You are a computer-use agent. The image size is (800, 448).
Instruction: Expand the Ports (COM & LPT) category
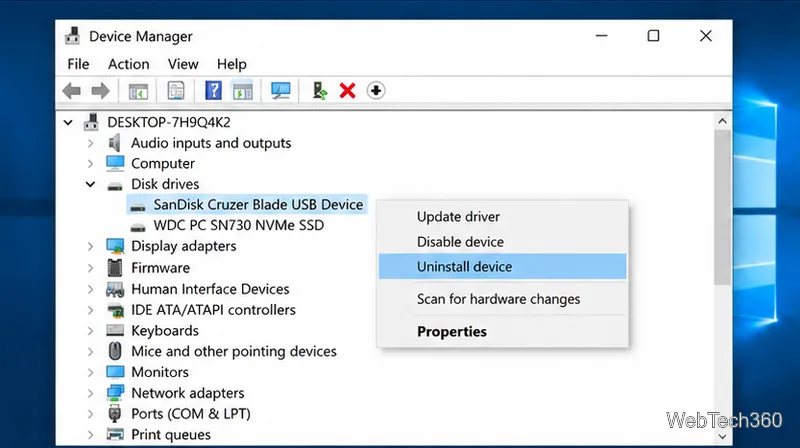pyautogui.click(x=90, y=414)
